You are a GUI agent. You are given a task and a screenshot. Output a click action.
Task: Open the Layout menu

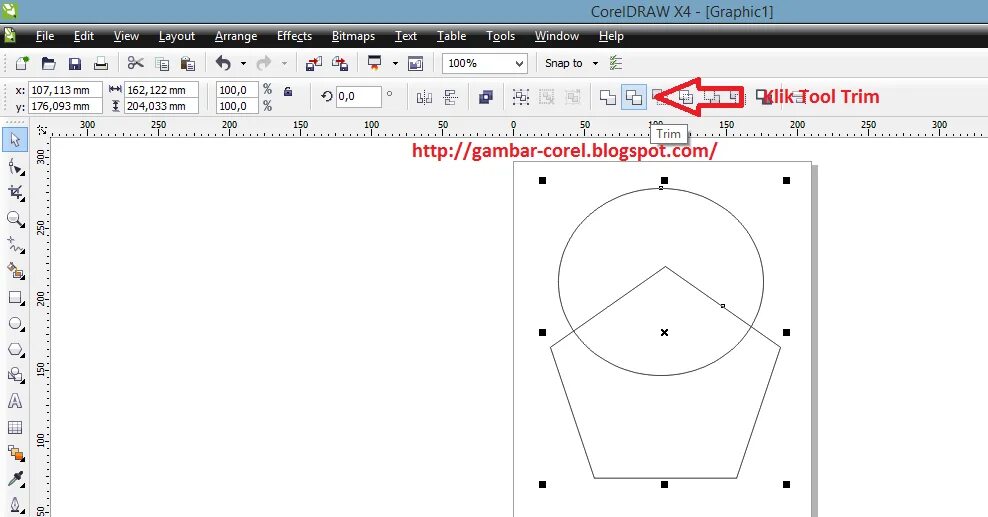tap(176, 36)
